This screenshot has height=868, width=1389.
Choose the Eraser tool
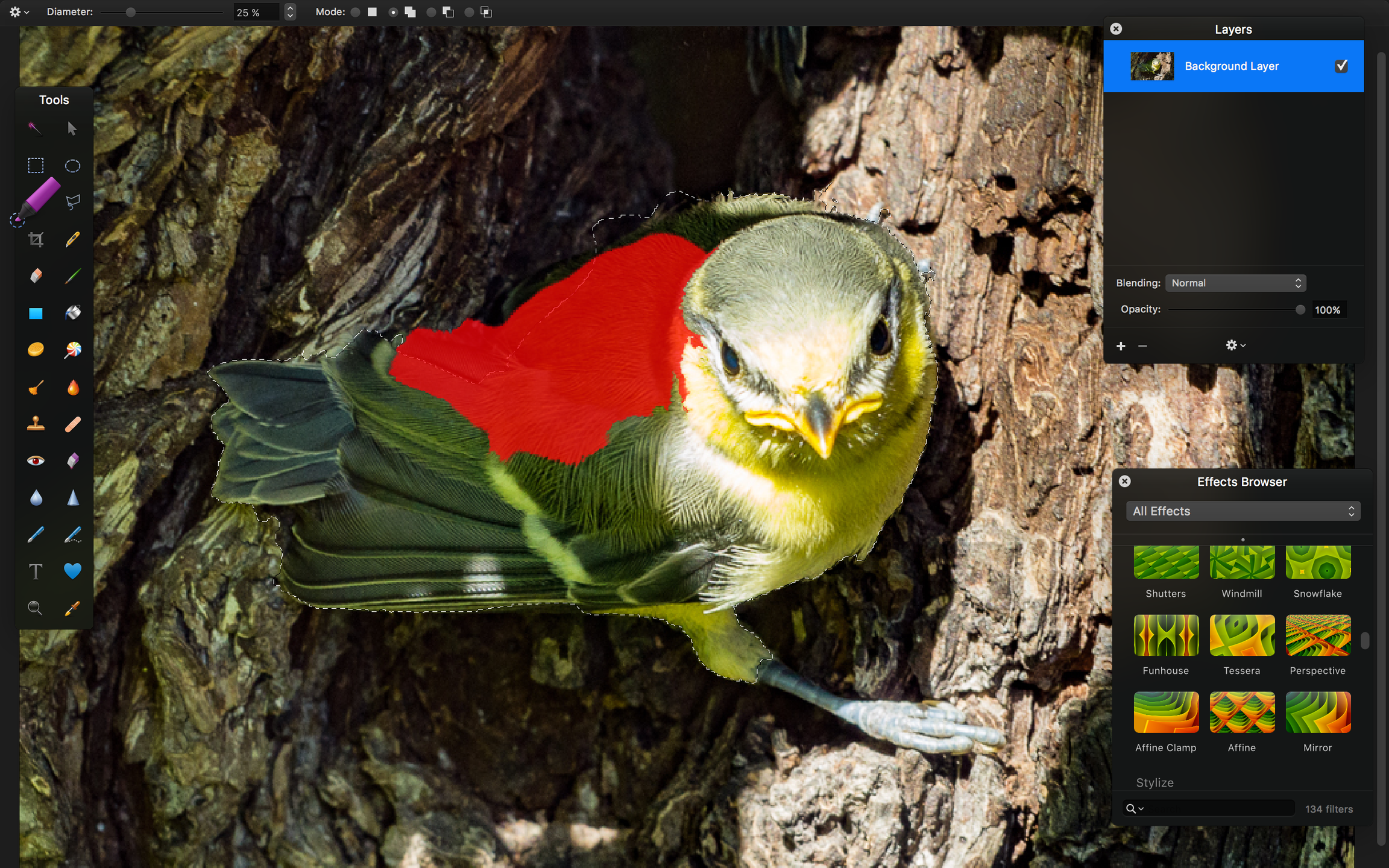36,276
